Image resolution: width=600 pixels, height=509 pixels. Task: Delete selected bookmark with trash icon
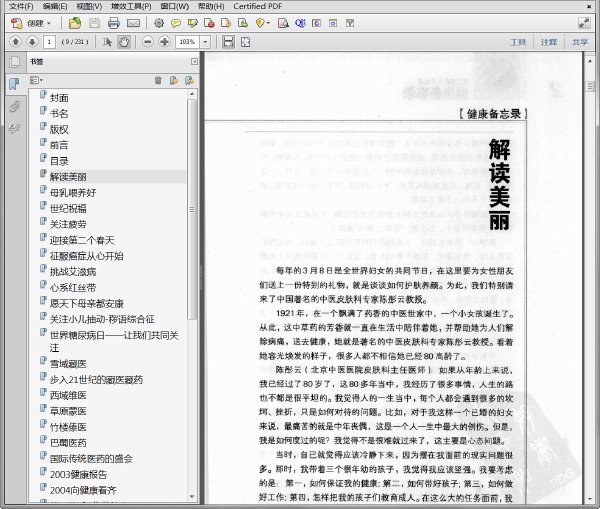point(158,80)
